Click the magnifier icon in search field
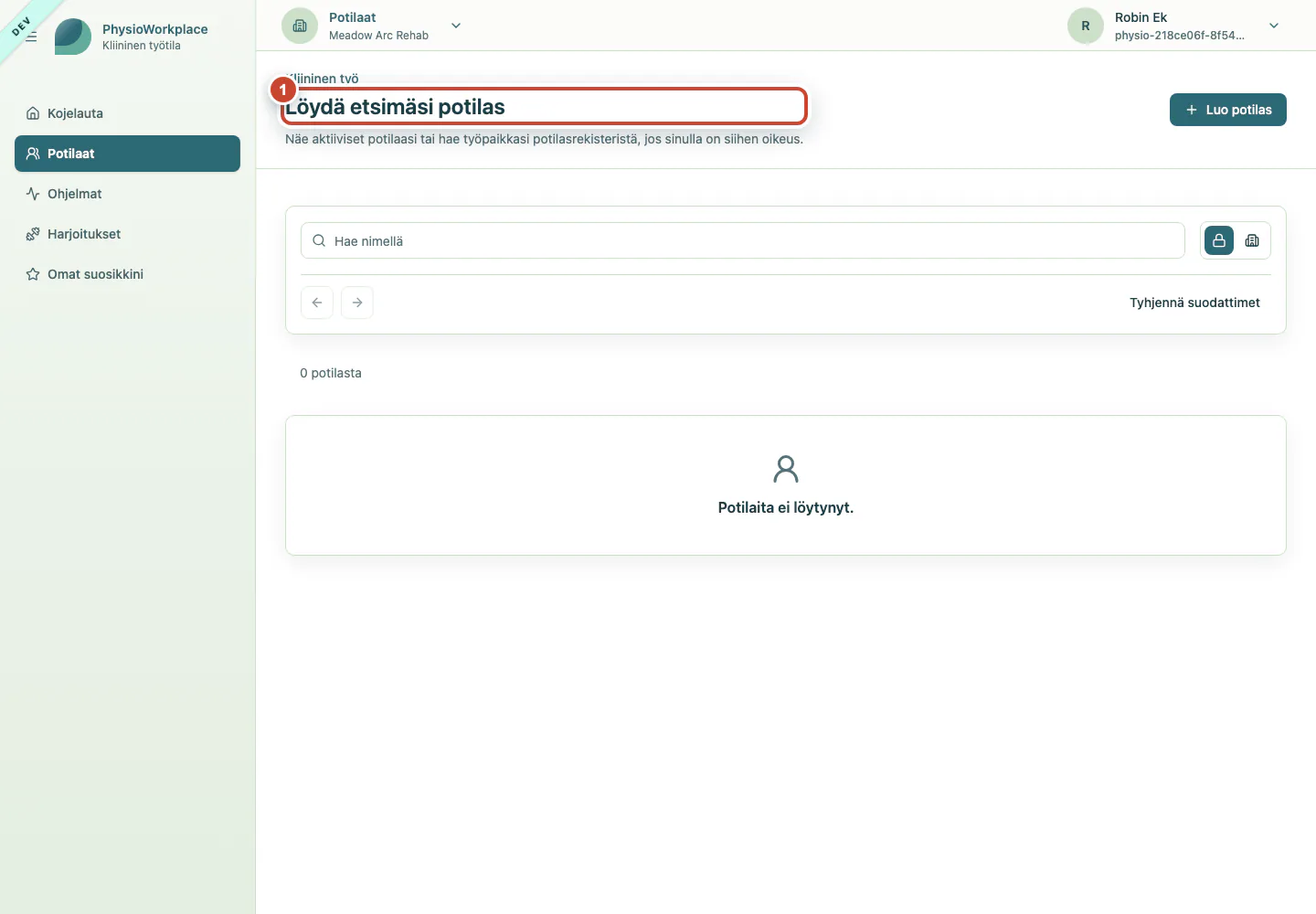1316x914 pixels. click(x=319, y=240)
